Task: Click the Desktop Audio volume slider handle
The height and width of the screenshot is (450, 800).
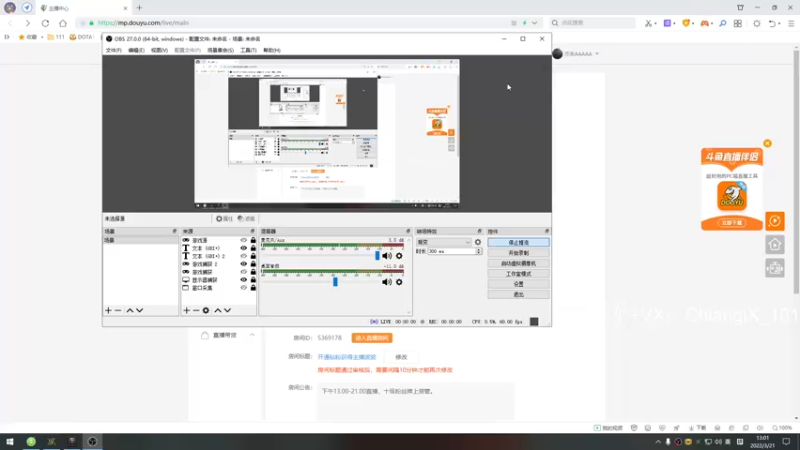Action: [x=335, y=282]
